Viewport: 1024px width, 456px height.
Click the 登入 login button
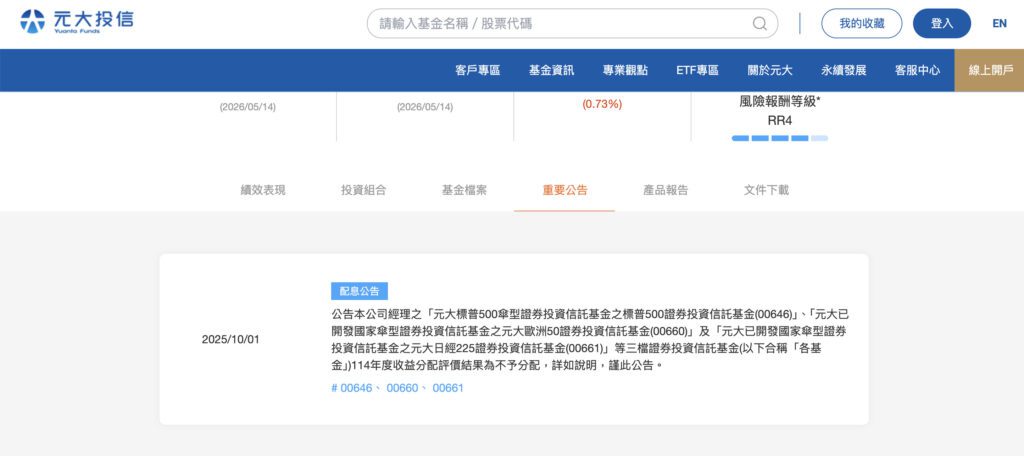(942, 24)
